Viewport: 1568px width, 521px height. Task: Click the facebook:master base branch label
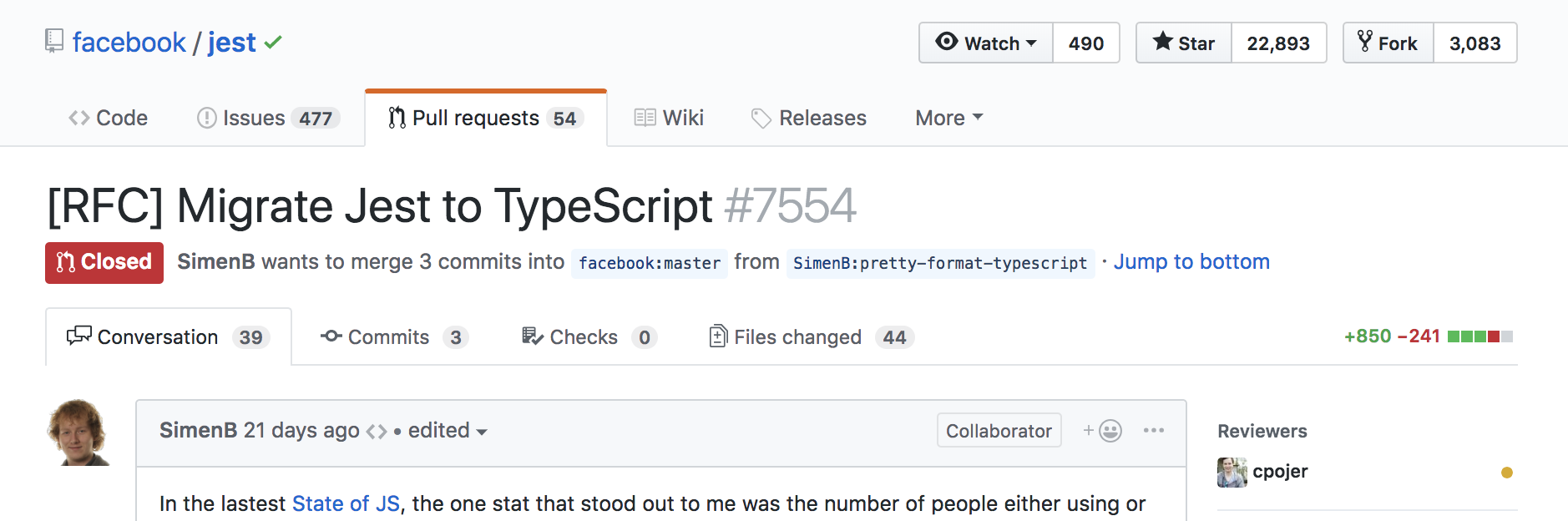tap(650, 263)
